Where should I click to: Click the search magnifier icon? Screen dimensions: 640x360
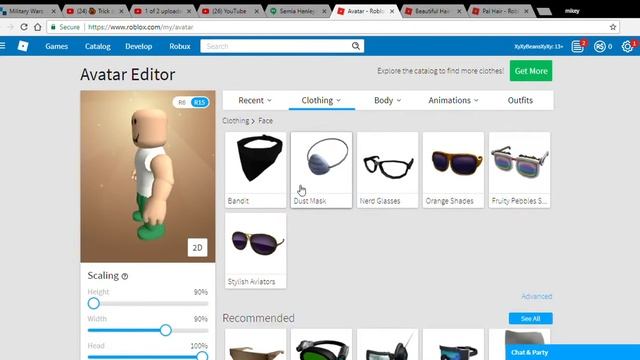[356, 46]
